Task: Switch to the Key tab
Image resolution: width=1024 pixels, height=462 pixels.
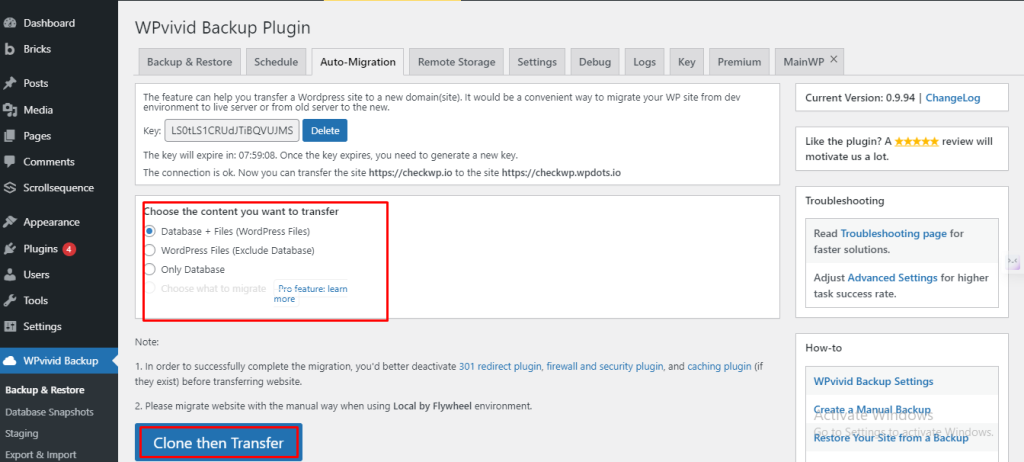Action: point(686,62)
